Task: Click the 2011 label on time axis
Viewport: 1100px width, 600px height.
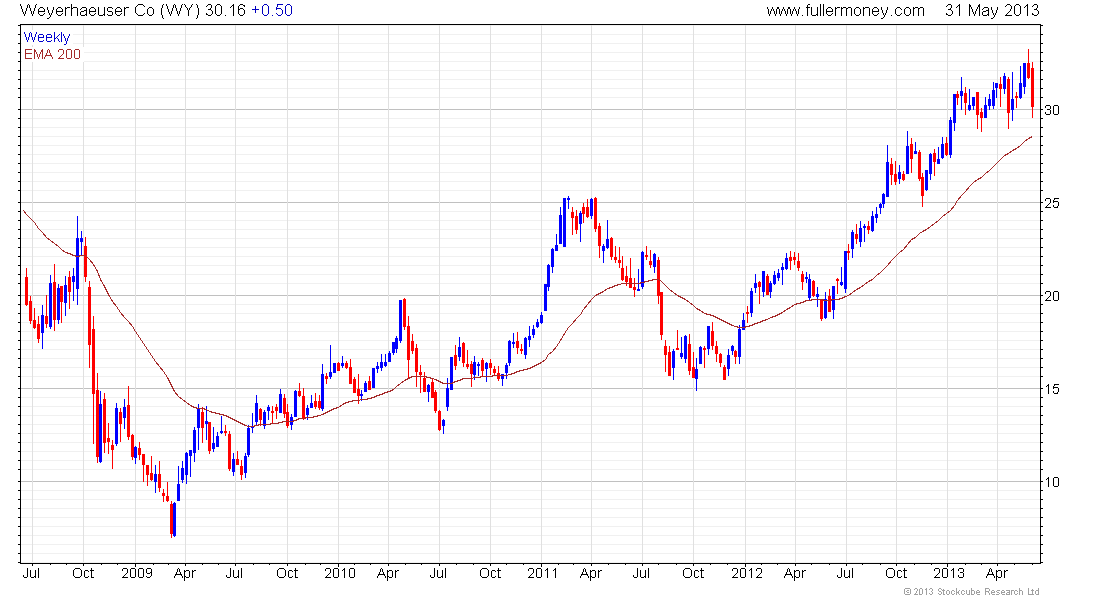Action: (x=543, y=573)
